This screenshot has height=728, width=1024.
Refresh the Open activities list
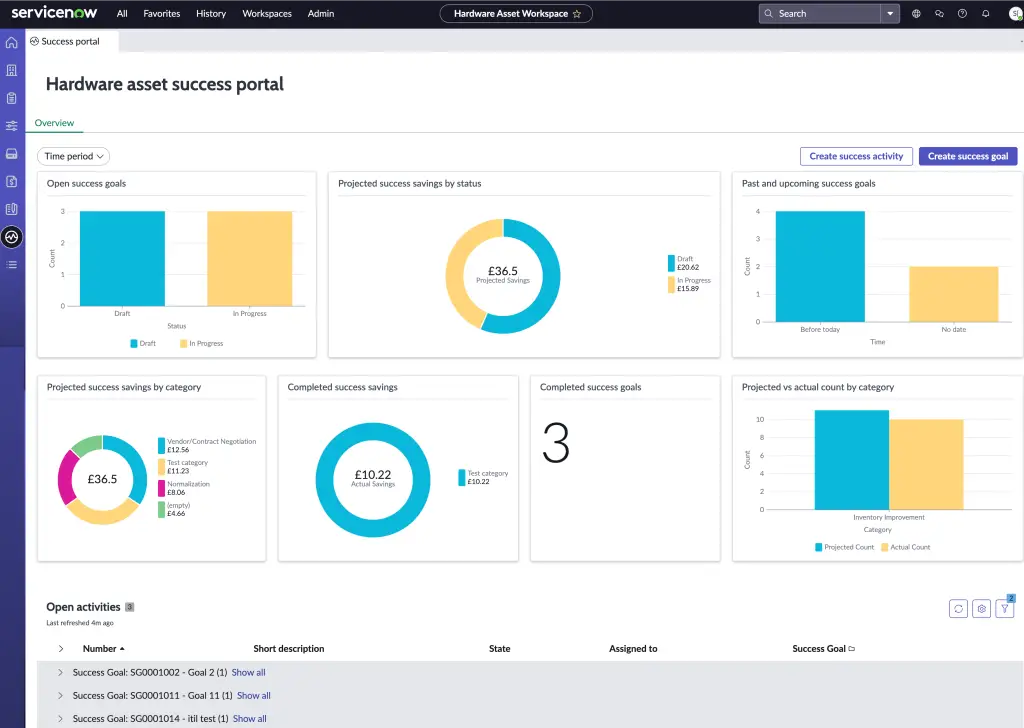point(960,608)
